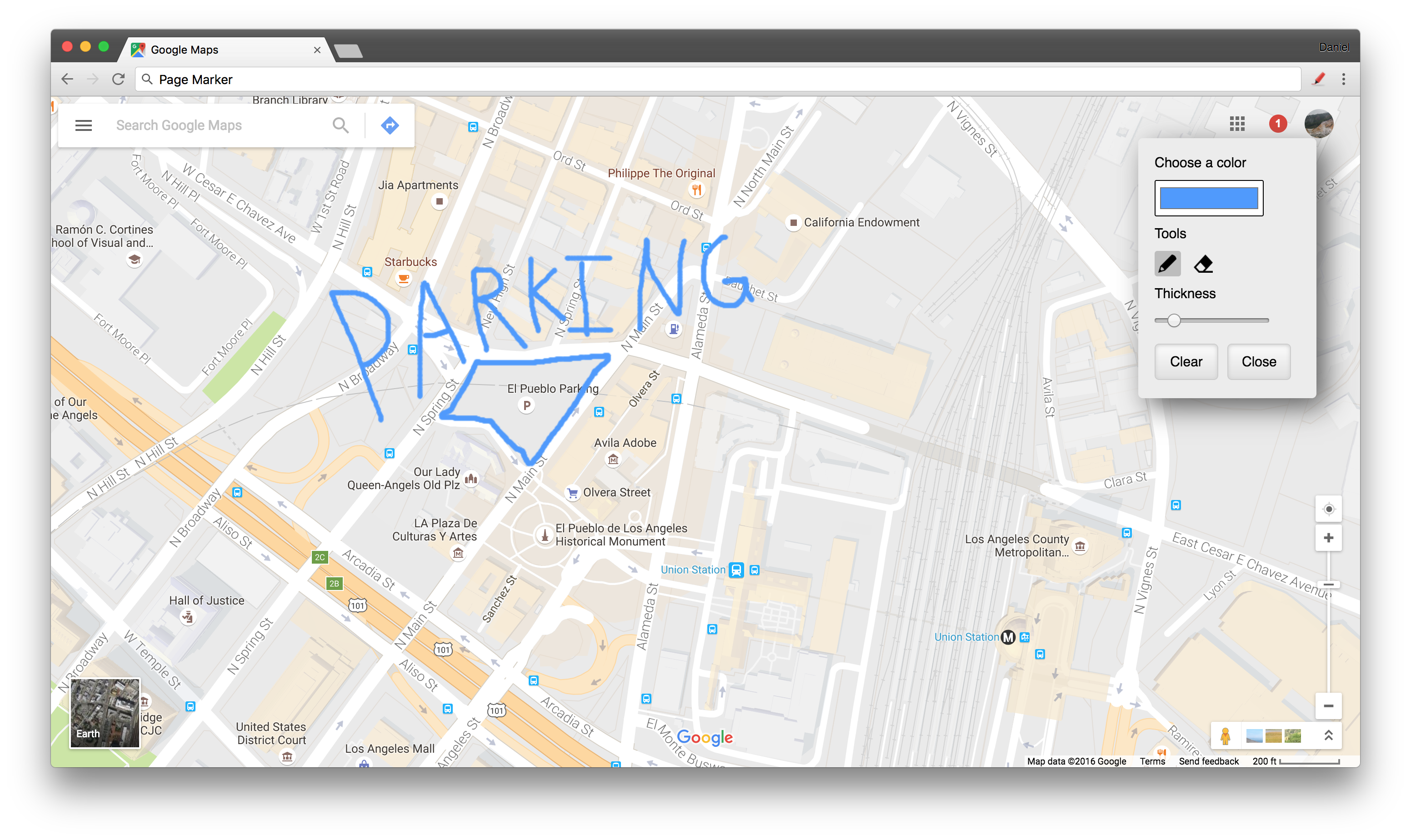This screenshot has width=1411, height=840.
Task: Select the Pen tool in Page Marker panel
Action: (1168, 263)
